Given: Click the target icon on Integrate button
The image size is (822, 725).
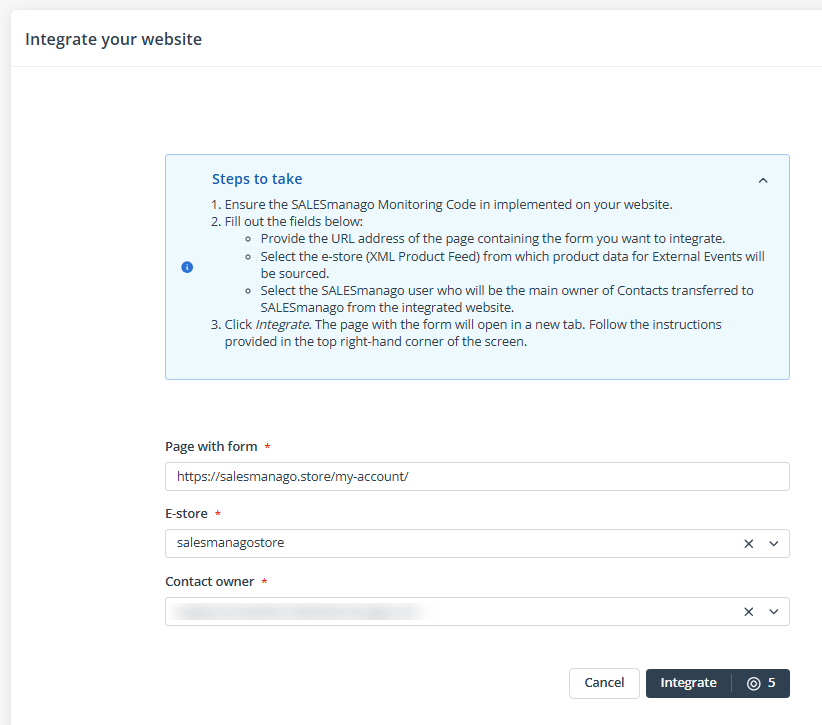Looking at the screenshot, I should coord(753,684).
